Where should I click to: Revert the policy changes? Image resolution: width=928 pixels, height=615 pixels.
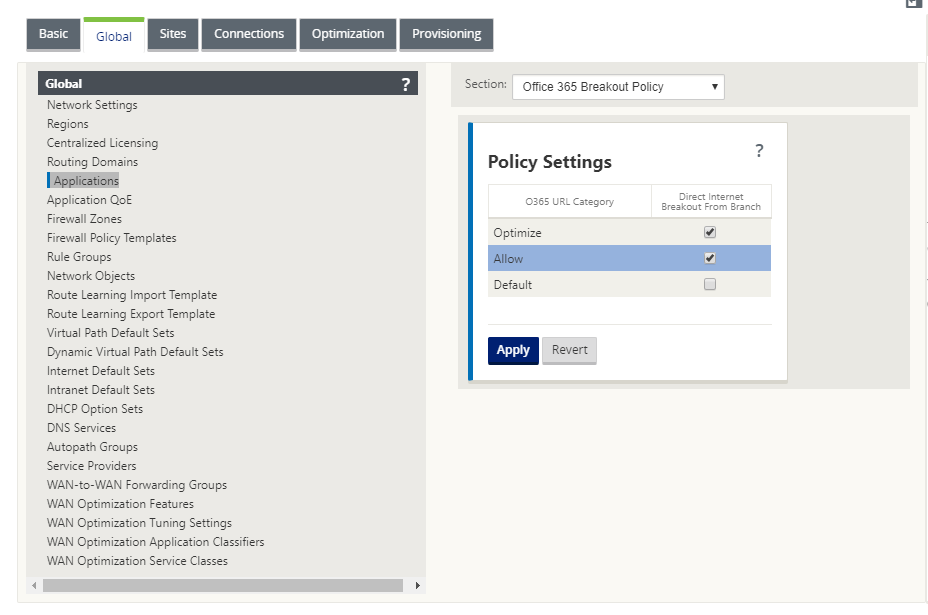(x=569, y=350)
